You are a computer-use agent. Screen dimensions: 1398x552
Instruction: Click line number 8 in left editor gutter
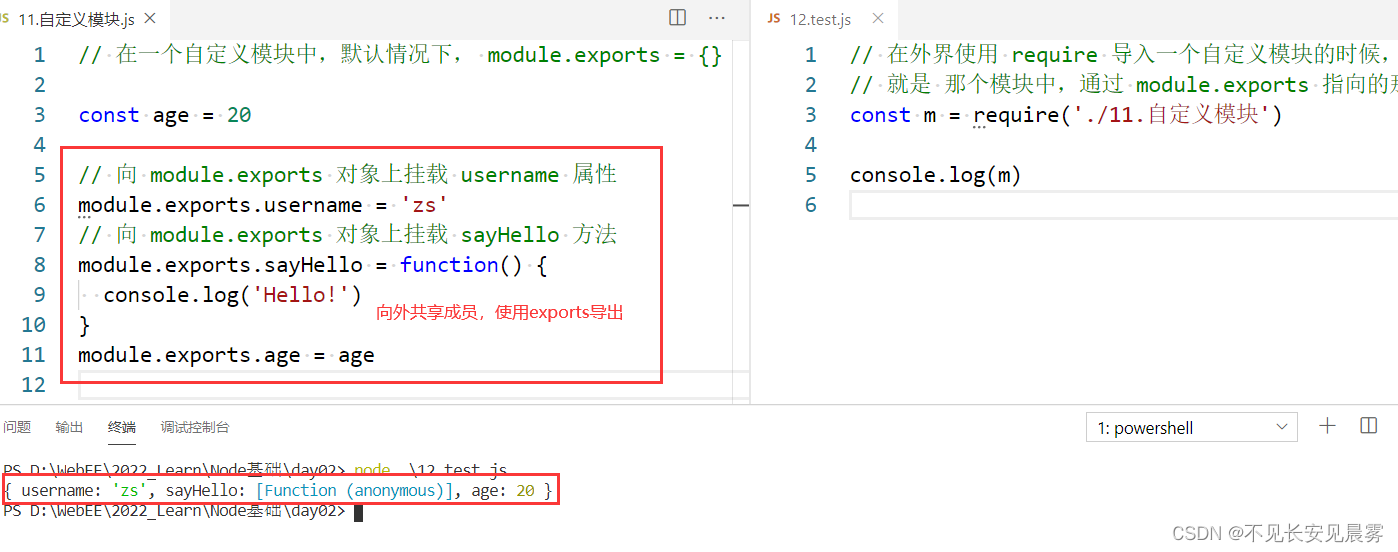pos(39,265)
